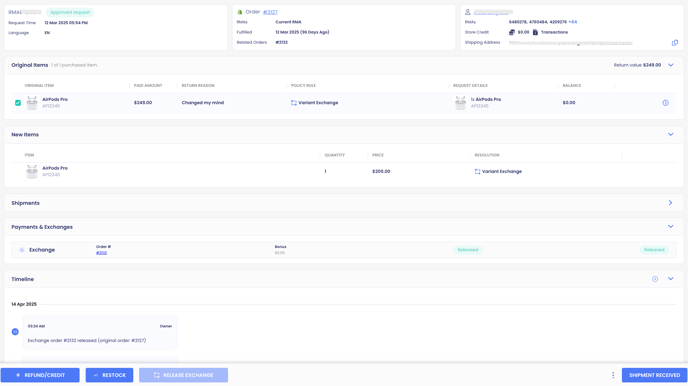
Task: Show more RMAs via the +64 link
Action: pos(573,22)
